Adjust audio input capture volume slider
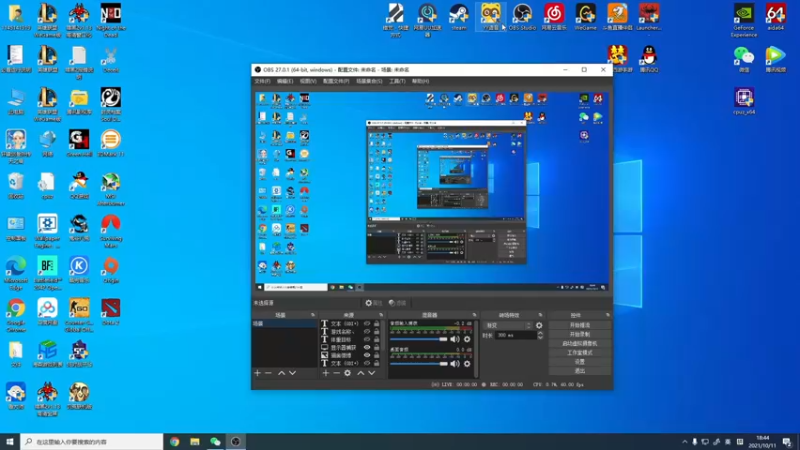 418,339
